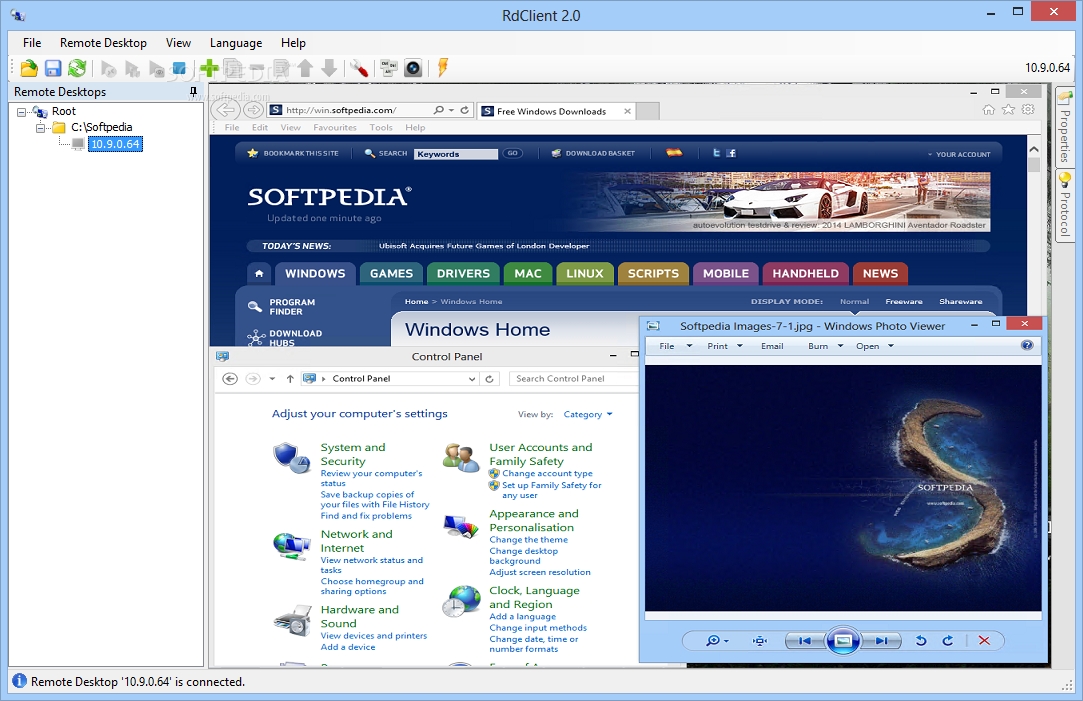This screenshot has height=701, width=1083.
Task: Open the View by Category dropdown
Action: click(588, 414)
